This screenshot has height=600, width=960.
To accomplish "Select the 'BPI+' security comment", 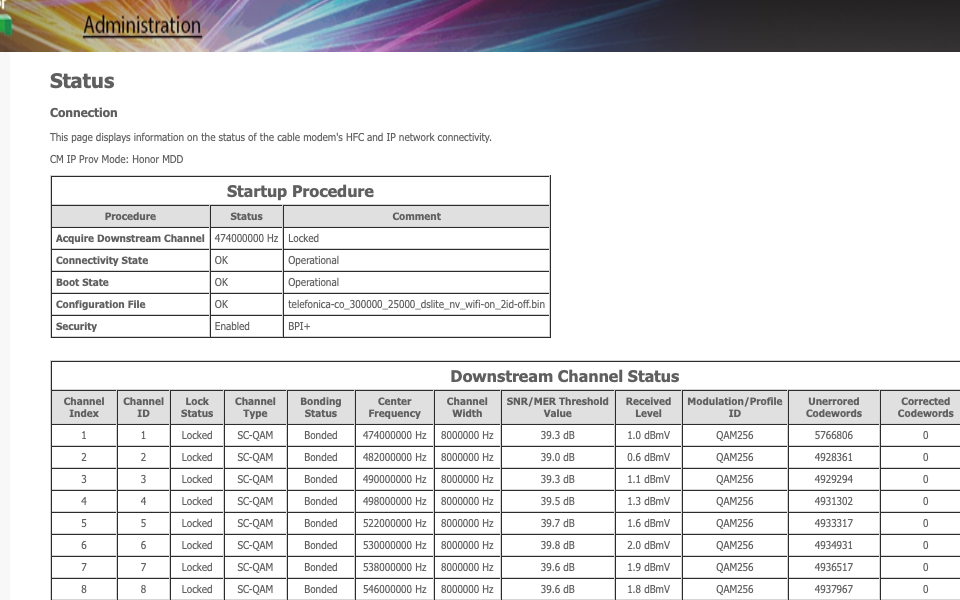I will point(299,326).
